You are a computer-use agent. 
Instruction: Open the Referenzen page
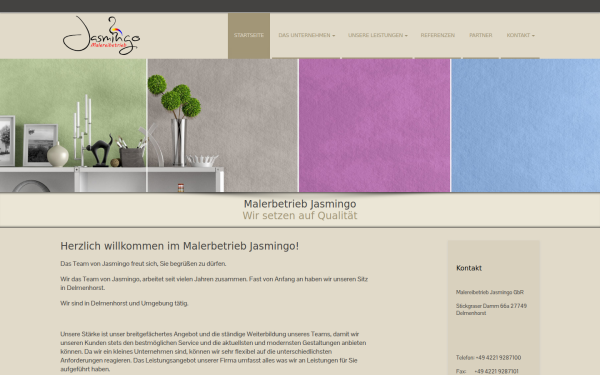pos(438,35)
